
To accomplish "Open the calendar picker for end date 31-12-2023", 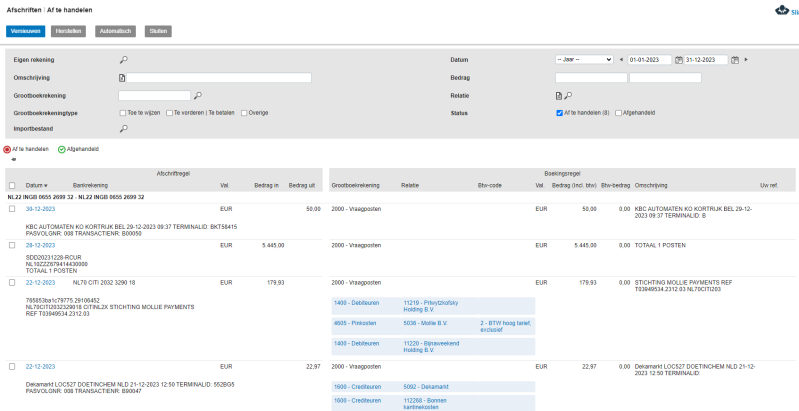I will tap(735, 60).
